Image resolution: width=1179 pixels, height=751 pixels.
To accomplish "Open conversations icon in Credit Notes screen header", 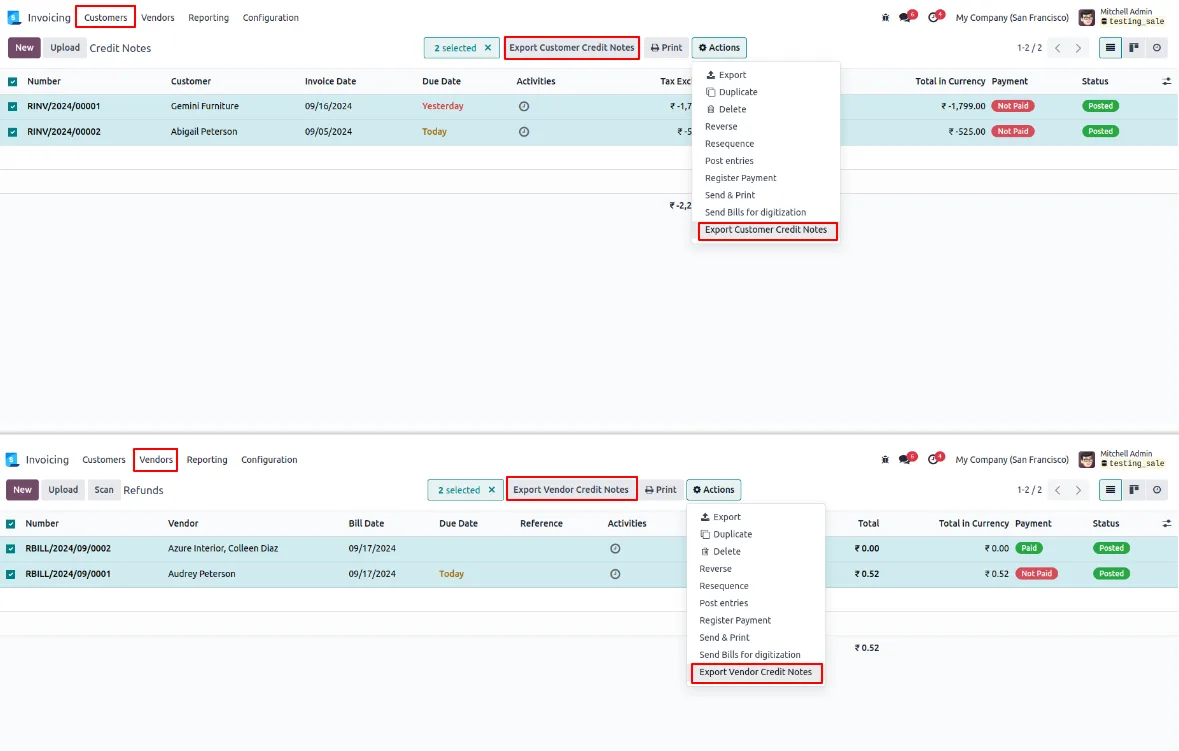I will pyautogui.click(x=906, y=17).
